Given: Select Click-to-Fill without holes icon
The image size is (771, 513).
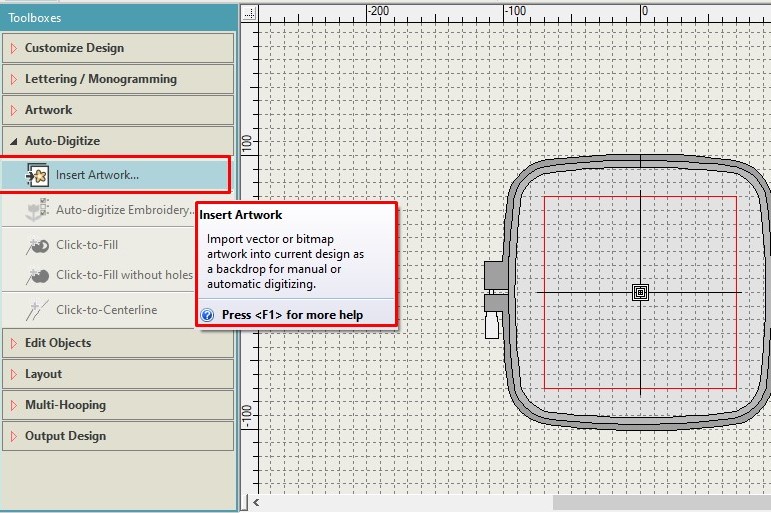Looking at the screenshot, I should coord(37,275).
